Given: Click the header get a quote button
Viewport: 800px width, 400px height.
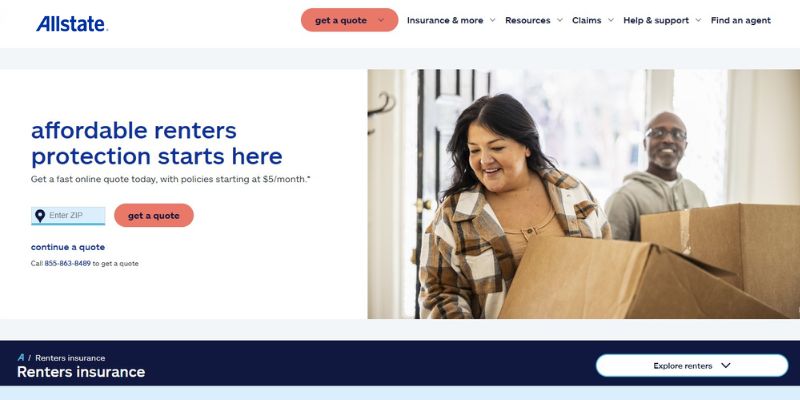Looking at the screenshot, I should click(x=349, y=20).
